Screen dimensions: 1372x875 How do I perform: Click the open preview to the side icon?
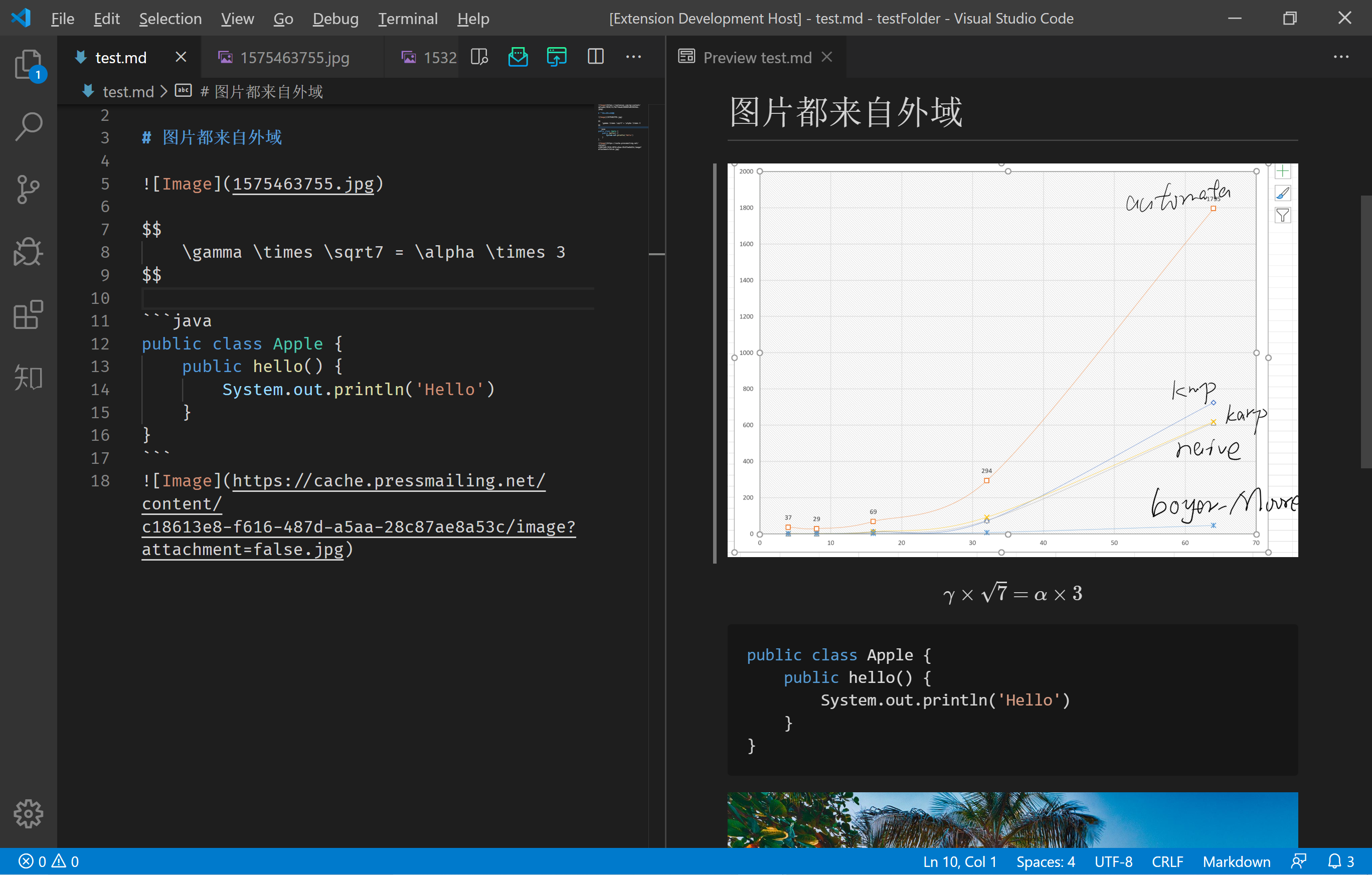pos(479,57)
